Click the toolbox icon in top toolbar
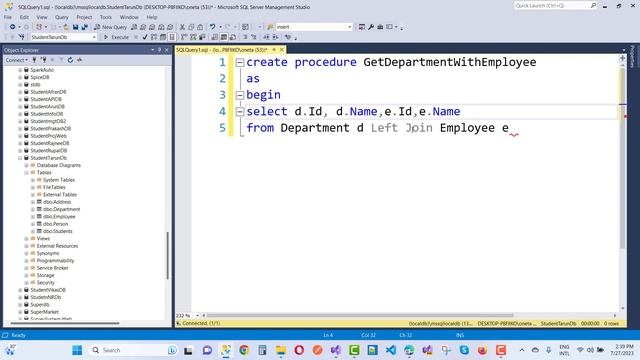The image size is (640, 360). (x=380, y=27)
